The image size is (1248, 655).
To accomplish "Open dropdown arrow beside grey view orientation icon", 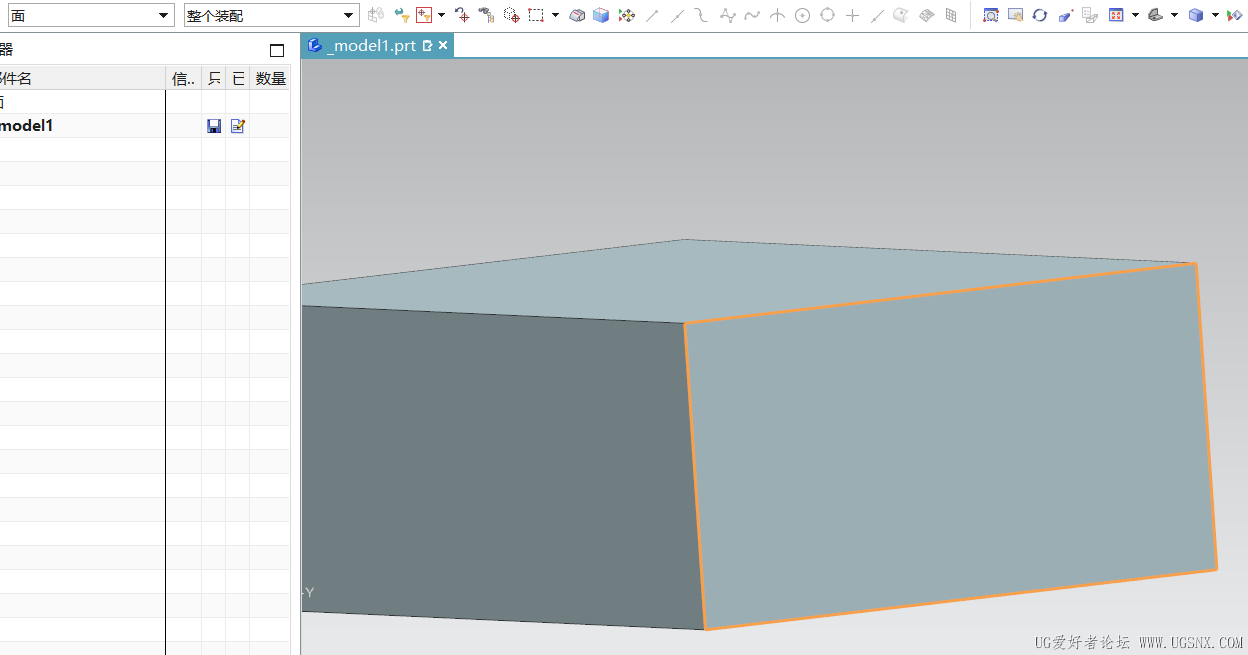I will tap(1174, 15).
